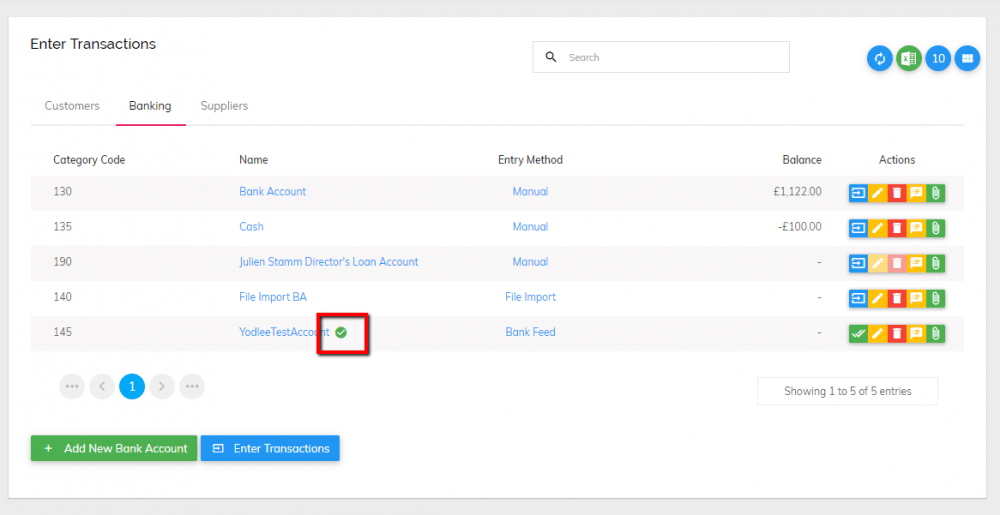Open the YodleeTestAccount link
Image resolution: width=1000 pixels, height=515 pixels.
click(284, 331)
